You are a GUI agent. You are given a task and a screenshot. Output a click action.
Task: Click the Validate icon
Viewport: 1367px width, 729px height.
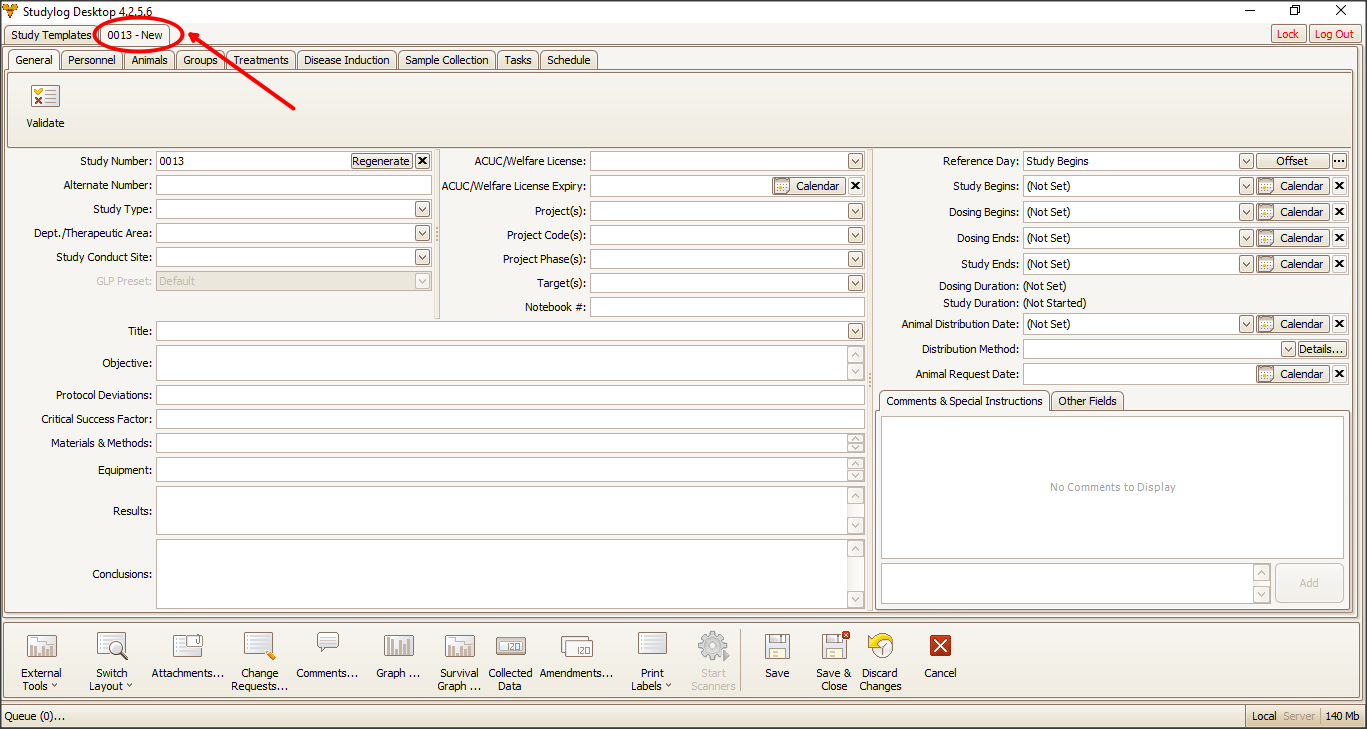click(45, 97)
